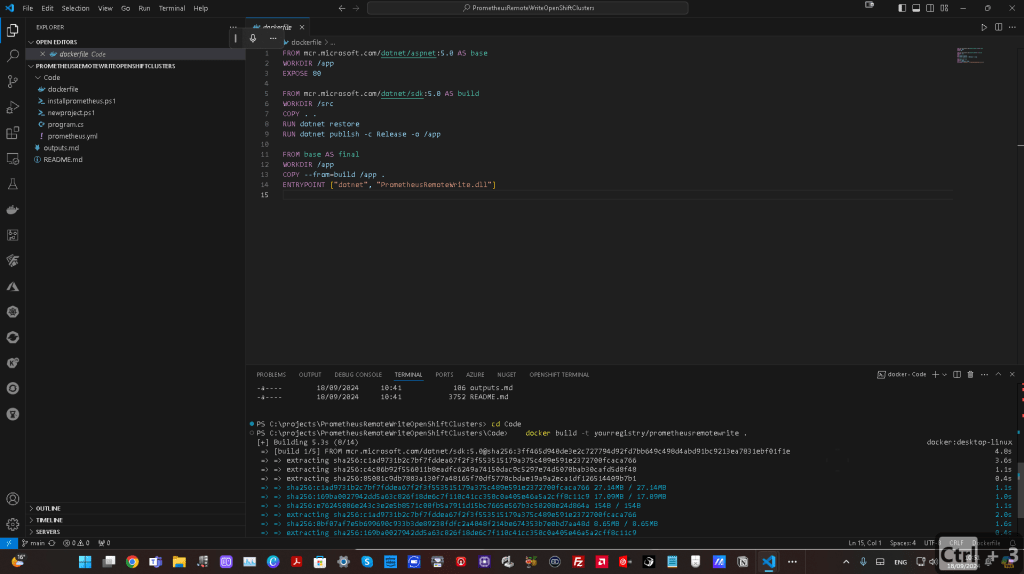This screenshot has width=1024, height=574.
Task: Open Run and Debug view
Action: click(x=12, y=107)
